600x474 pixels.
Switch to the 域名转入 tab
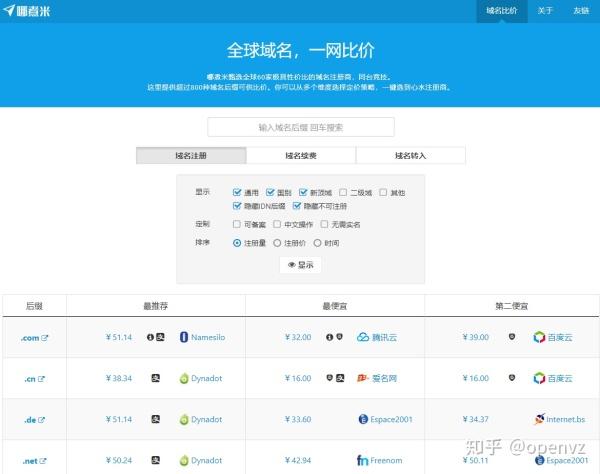(x=411, y=155)
